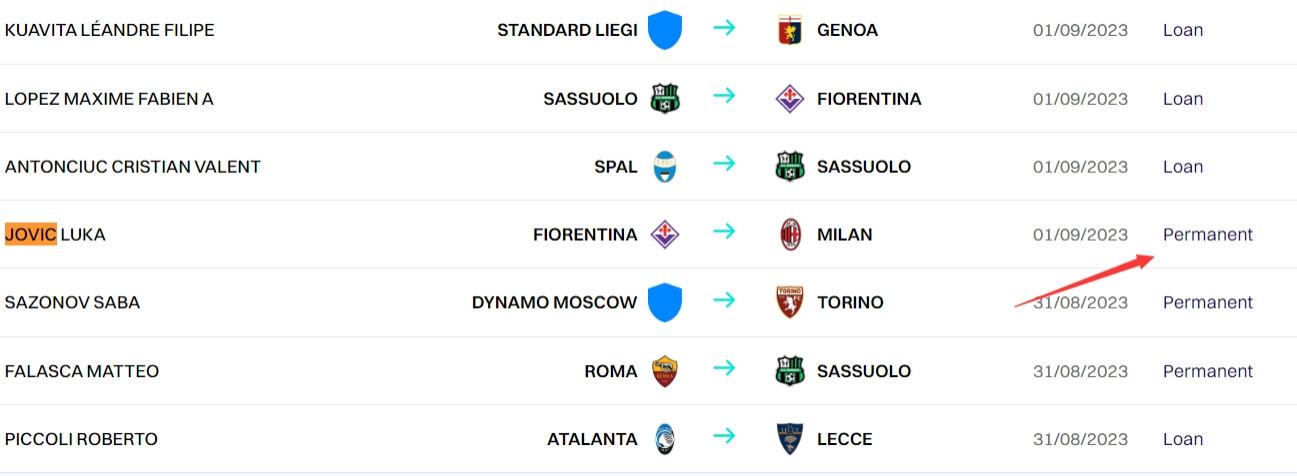Click DYNAMO MOSCOW team name

[555, 302]
